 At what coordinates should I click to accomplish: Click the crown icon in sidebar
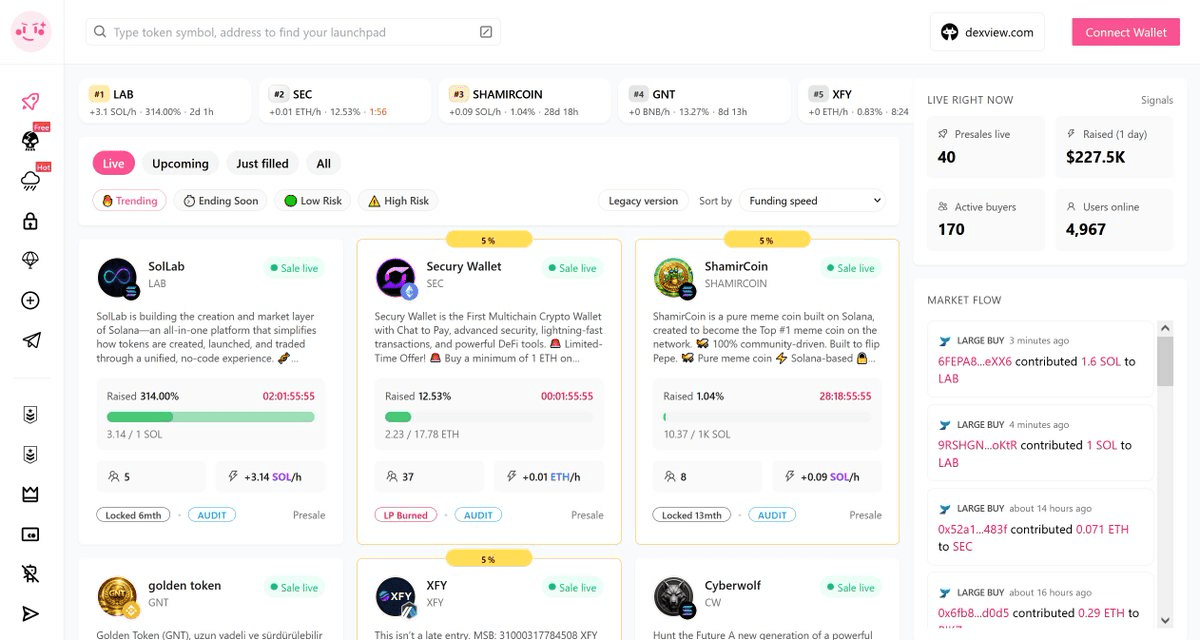click(x=31, y=495)
